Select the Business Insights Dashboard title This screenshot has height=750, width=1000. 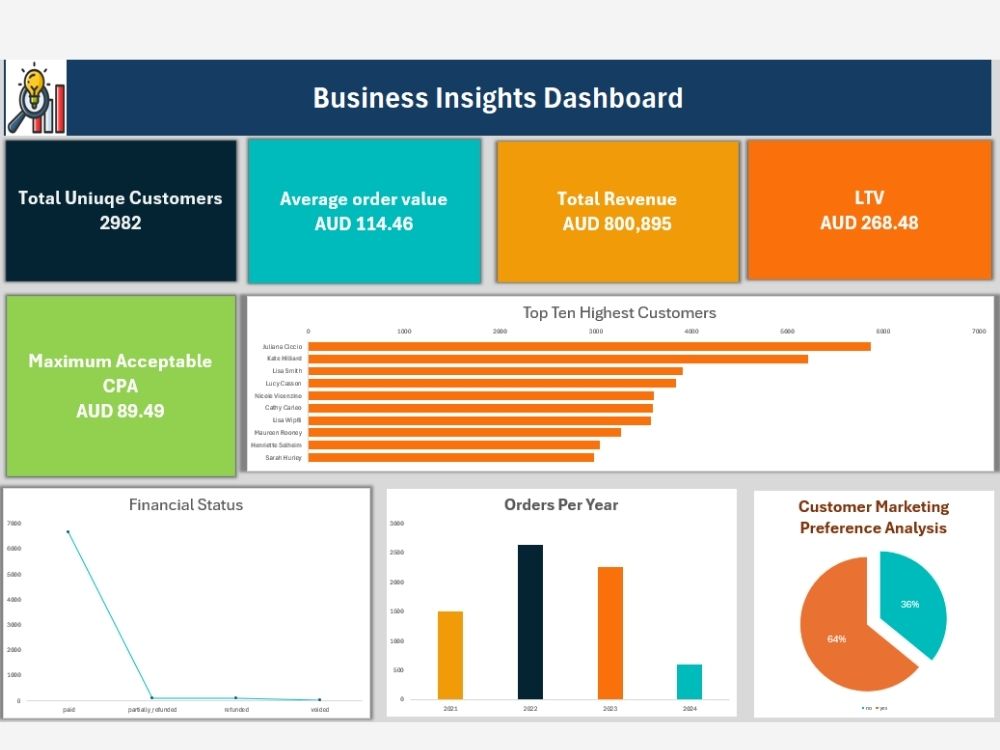click(497, 98)
